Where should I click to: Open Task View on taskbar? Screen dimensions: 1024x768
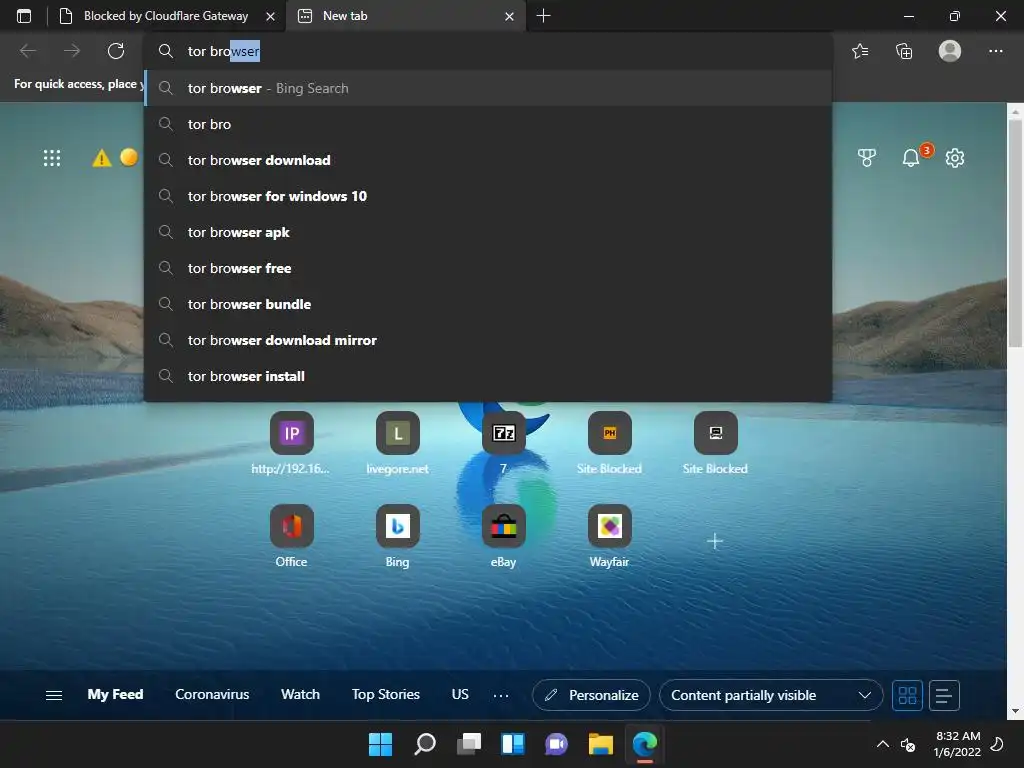pos(469,744)
